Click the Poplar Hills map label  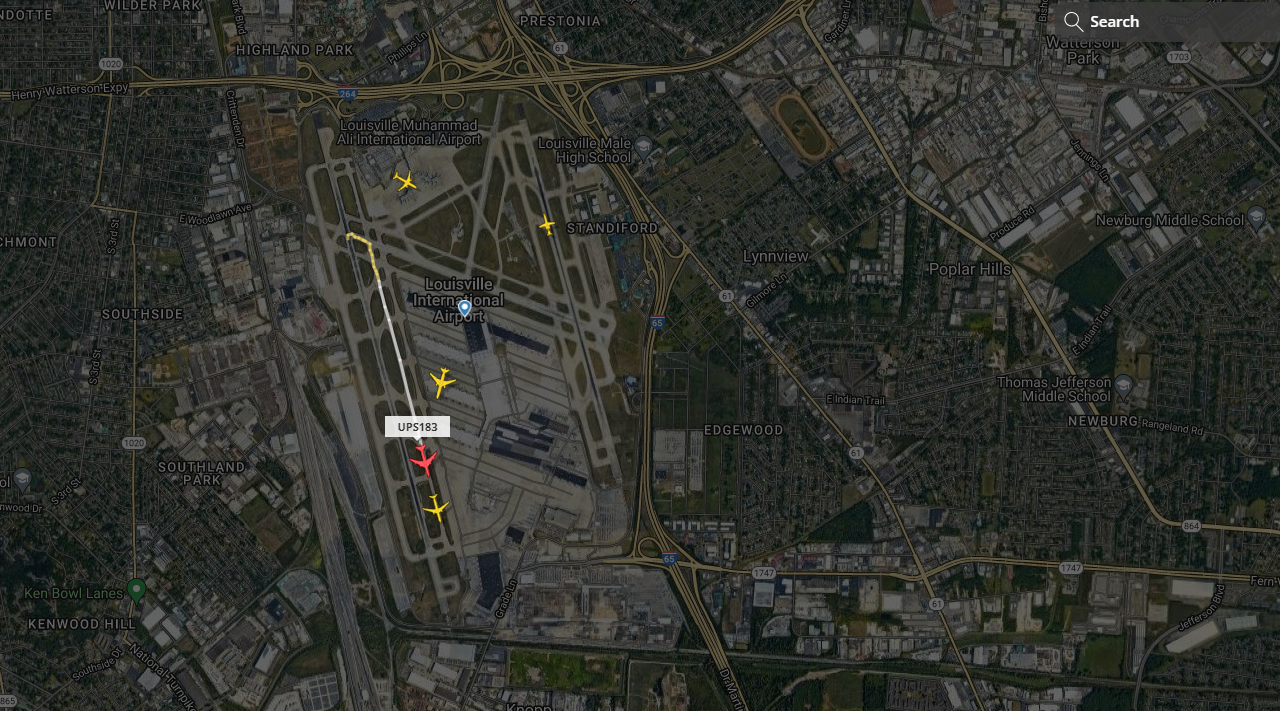point(970,269)
